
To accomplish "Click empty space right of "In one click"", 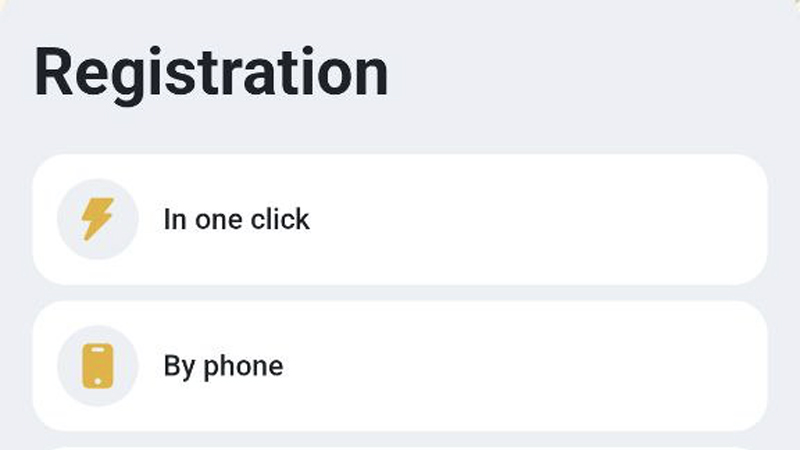I will pos(550,219).
